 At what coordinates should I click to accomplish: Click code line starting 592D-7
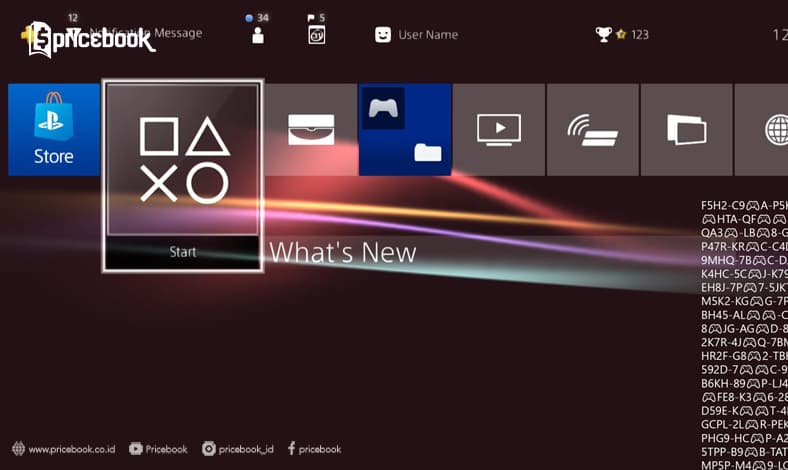[744, 369]
